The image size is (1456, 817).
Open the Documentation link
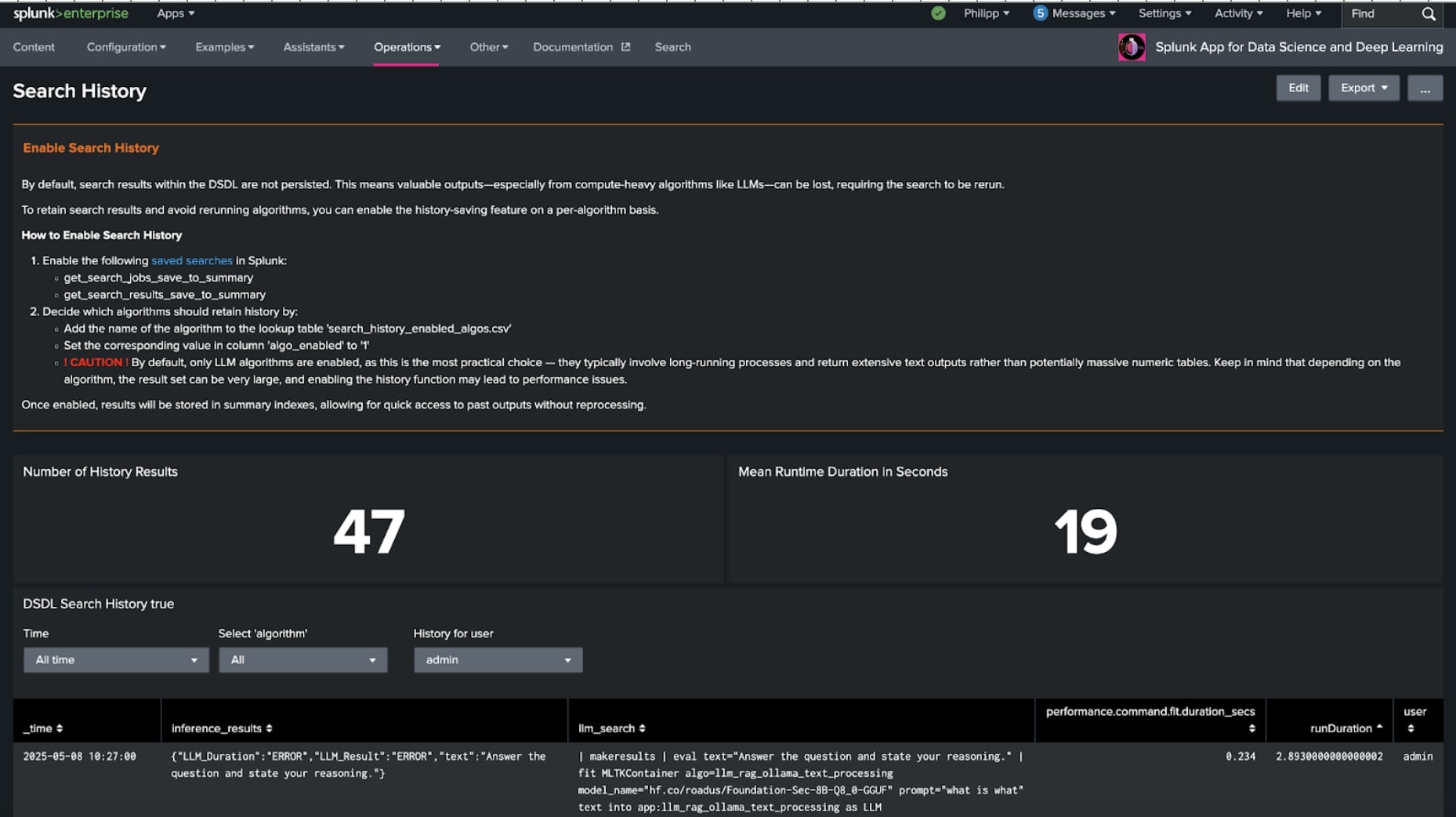(573, 47)
